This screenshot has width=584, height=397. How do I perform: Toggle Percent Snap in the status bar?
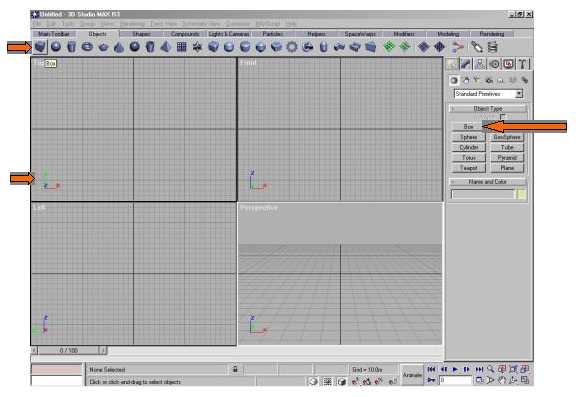tap(379, 381)
